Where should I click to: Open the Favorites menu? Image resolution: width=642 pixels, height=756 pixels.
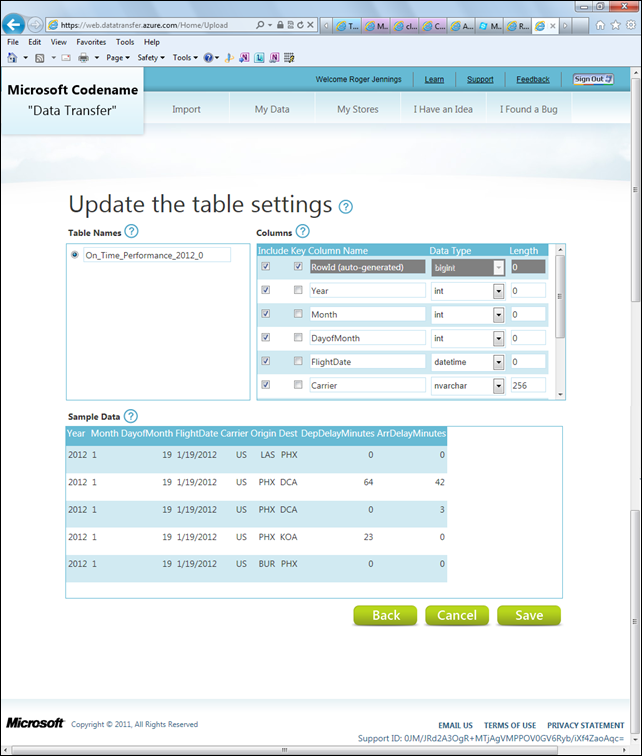click(91, 42)
